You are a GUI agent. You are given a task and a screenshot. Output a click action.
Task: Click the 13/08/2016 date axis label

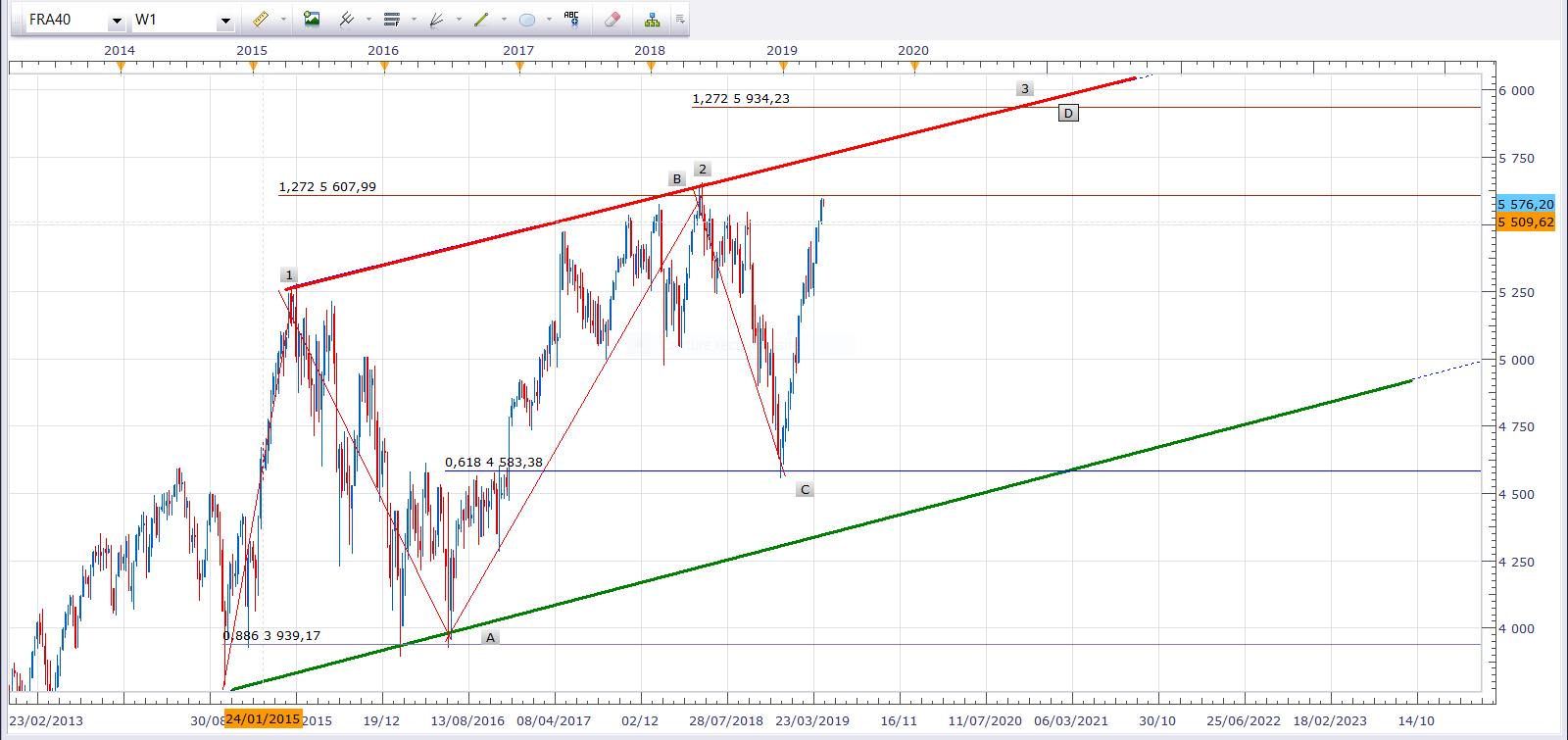coord(467,721)
